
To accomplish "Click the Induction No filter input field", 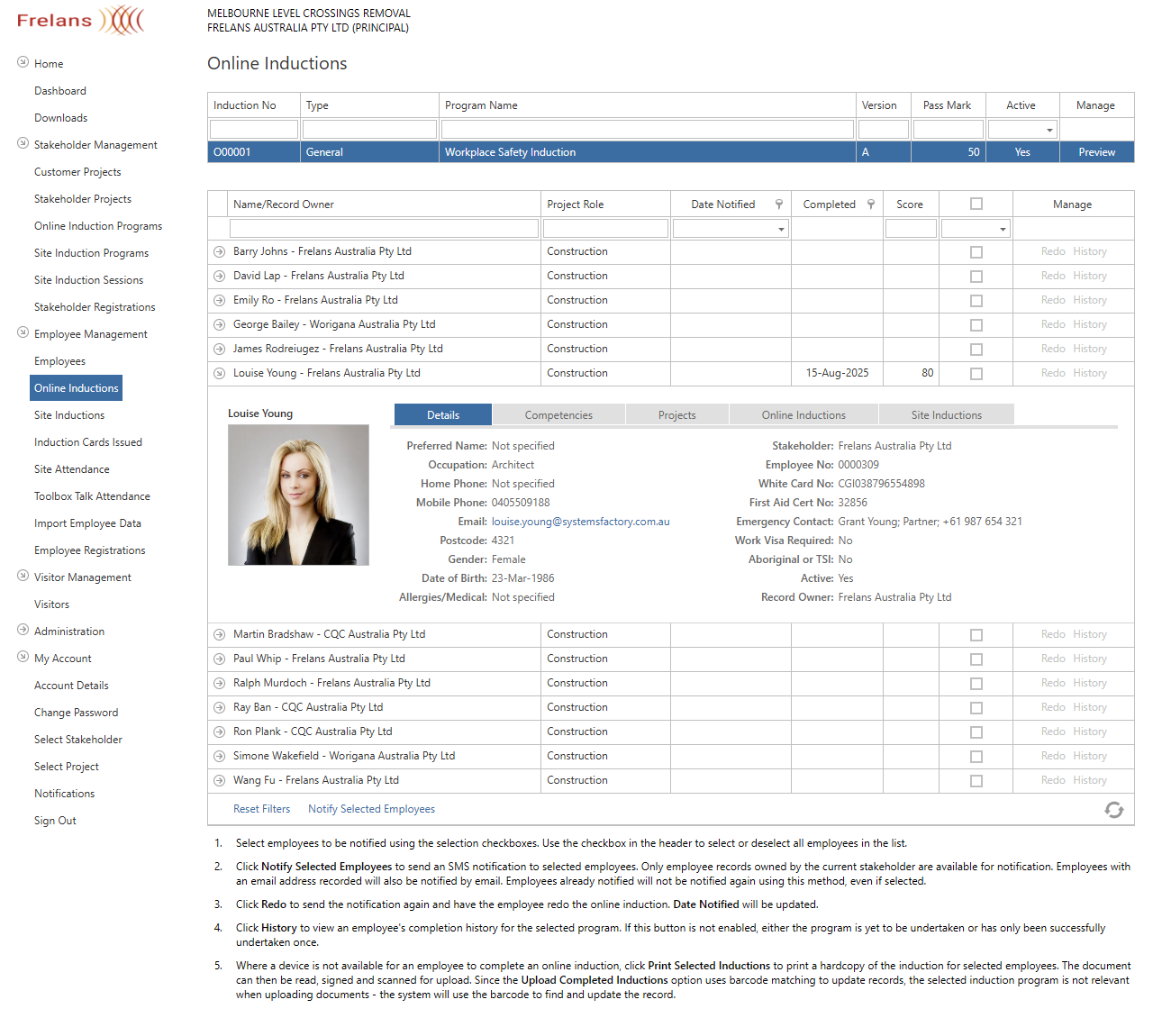I will (x=253, y=129).
